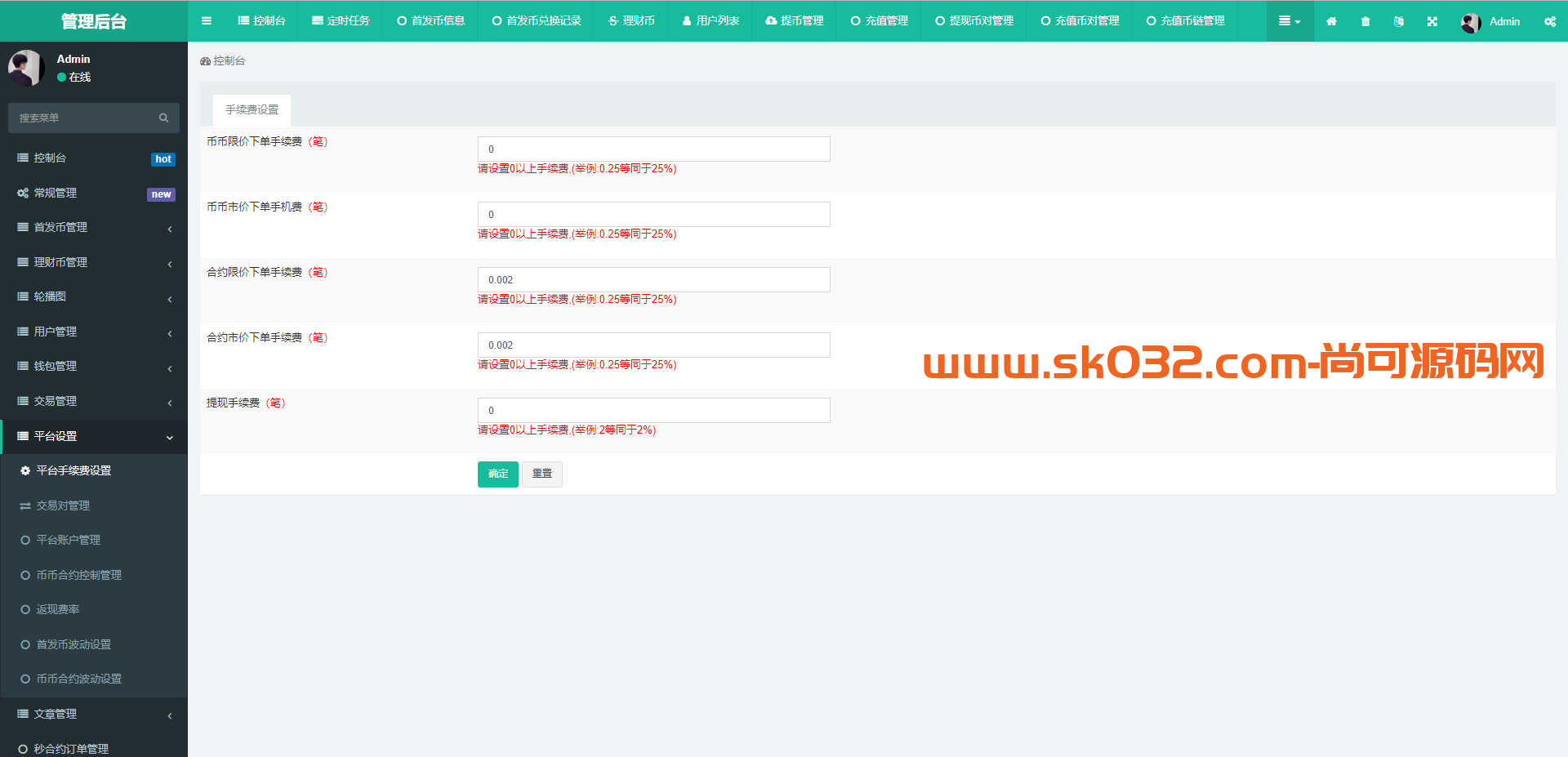Open 控制台 in the sidebar
Viewport: 1568px width, 757px height.
pos(94,158)
